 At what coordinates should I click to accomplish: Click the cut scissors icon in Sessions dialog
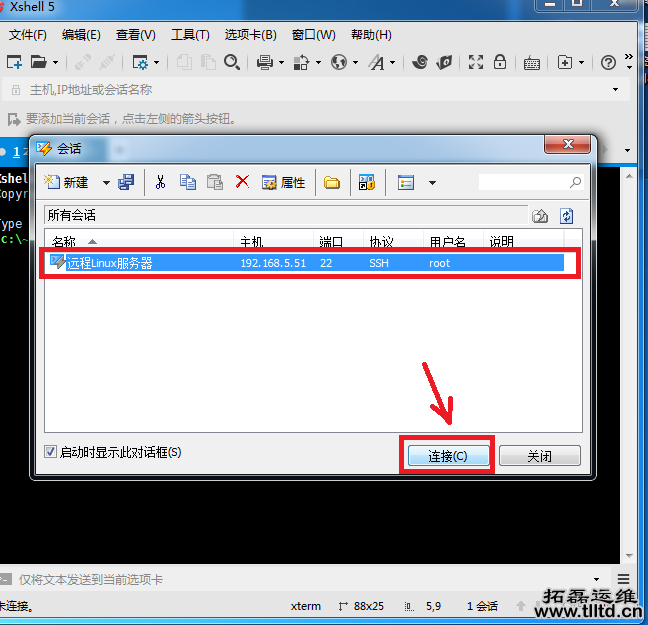tap(159, 182)
